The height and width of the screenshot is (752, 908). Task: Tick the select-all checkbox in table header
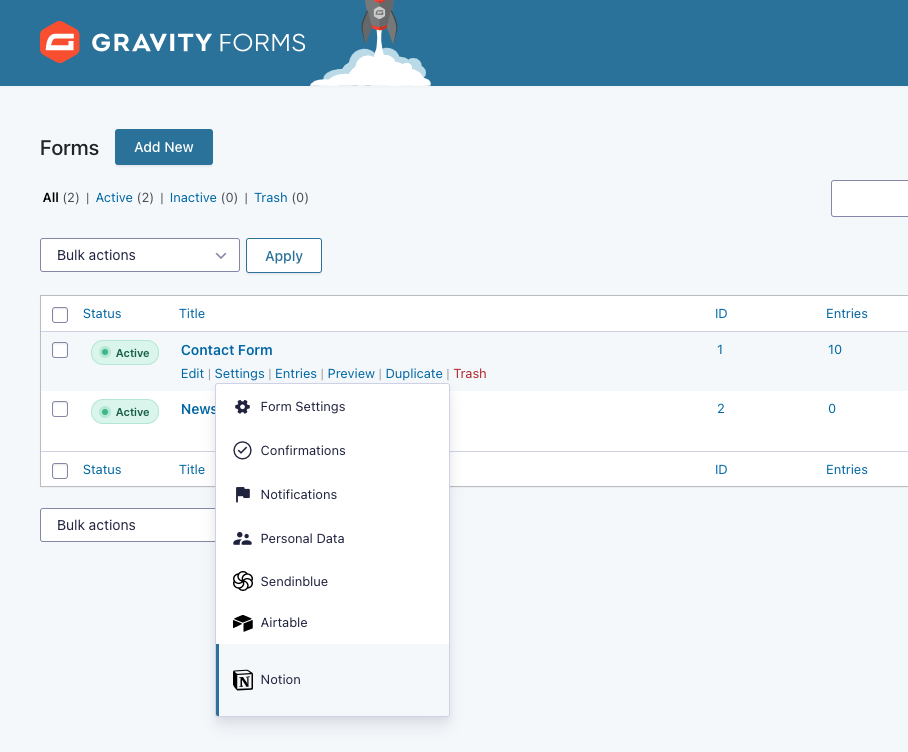point(60,314)
